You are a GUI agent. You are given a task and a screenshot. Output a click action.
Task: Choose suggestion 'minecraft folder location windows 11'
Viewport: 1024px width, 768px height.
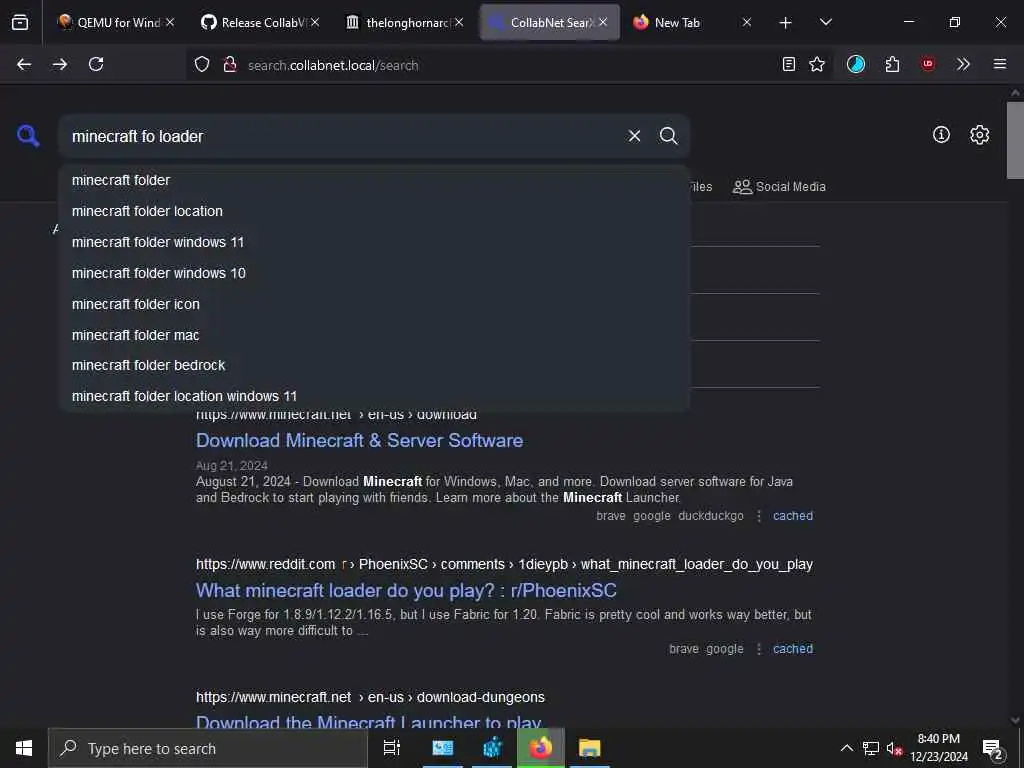374,396
